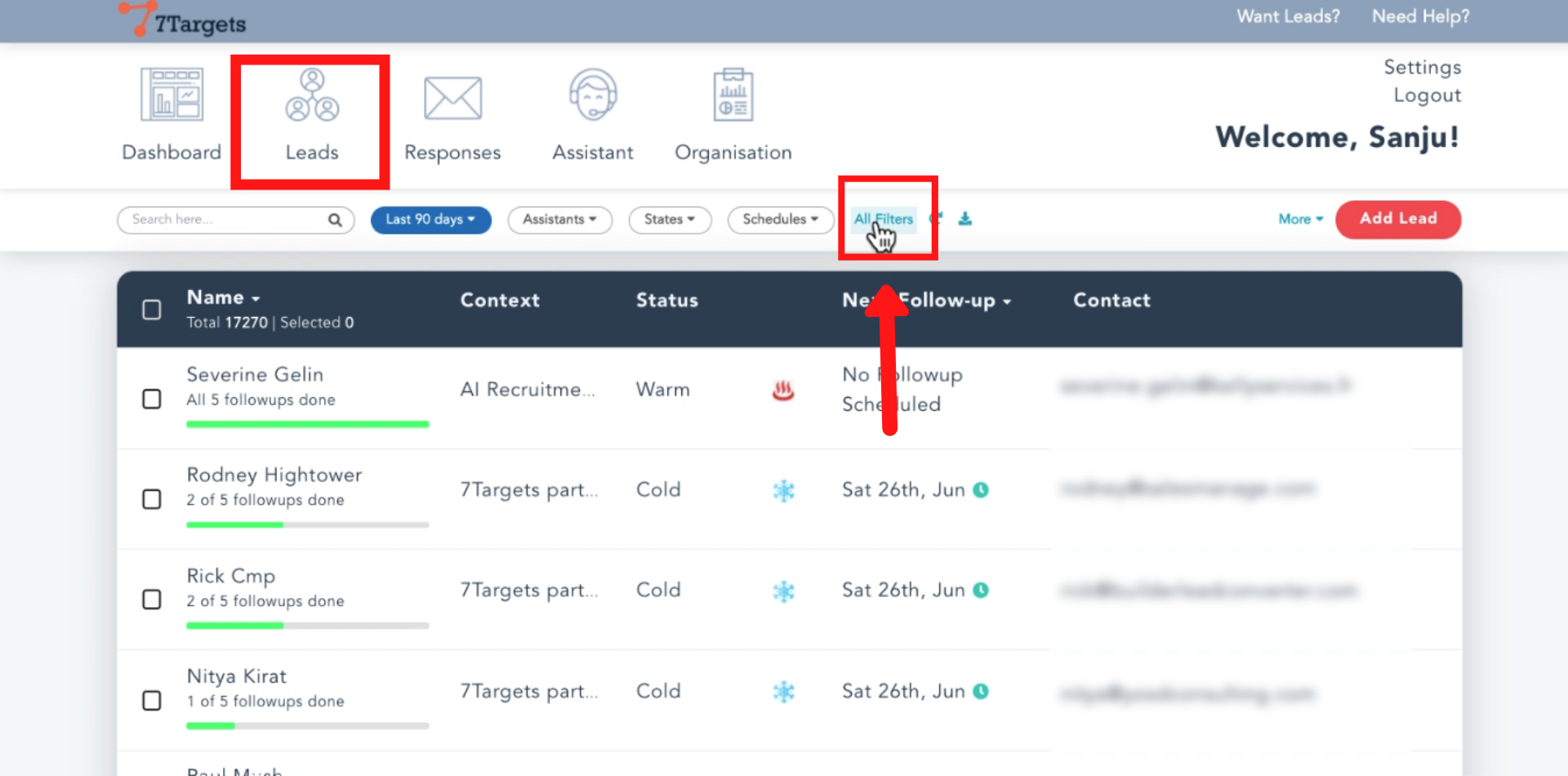Click the Search here input field
The image size is (1568, 776).
tap(225, 220)
